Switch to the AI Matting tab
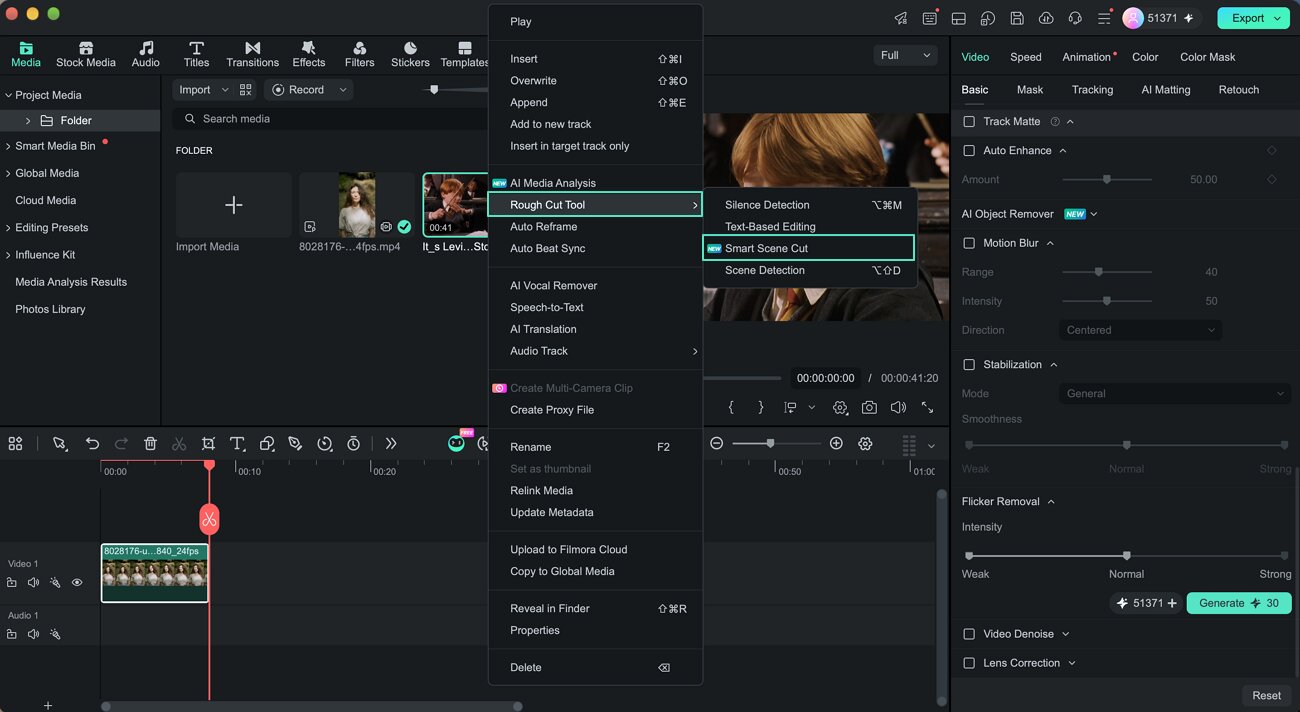 click(1165, 90)
